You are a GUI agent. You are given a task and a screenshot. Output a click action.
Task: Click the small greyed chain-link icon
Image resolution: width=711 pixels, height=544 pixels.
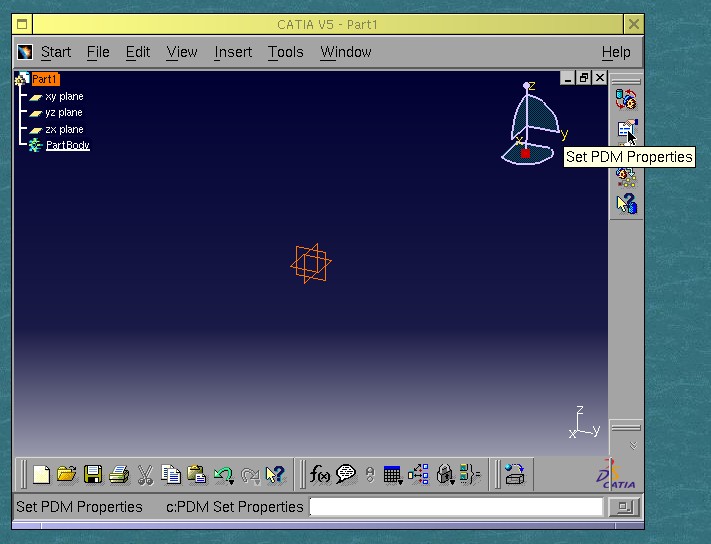click(x=370, y=475)
